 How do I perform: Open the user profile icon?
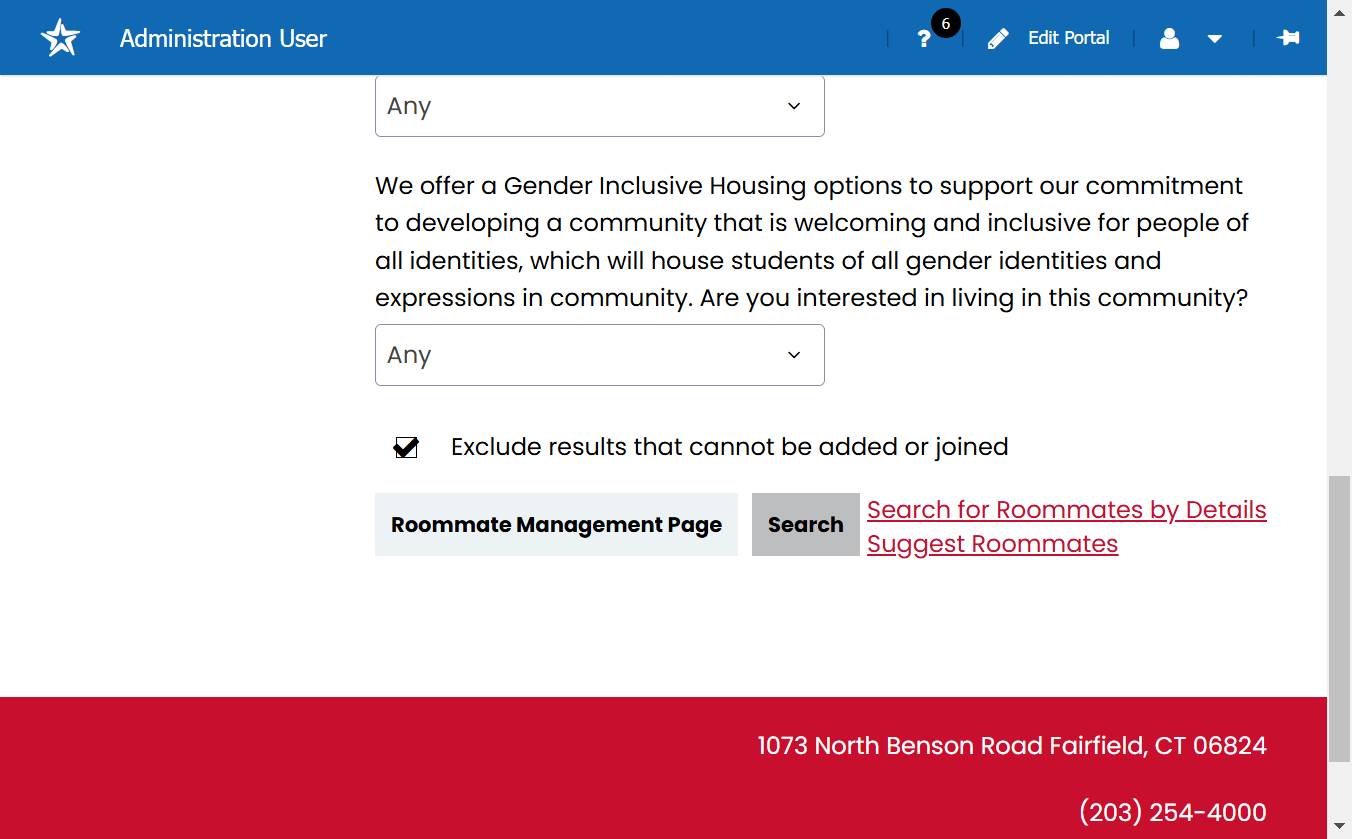pyautogui.click(x=1169, y=39)
